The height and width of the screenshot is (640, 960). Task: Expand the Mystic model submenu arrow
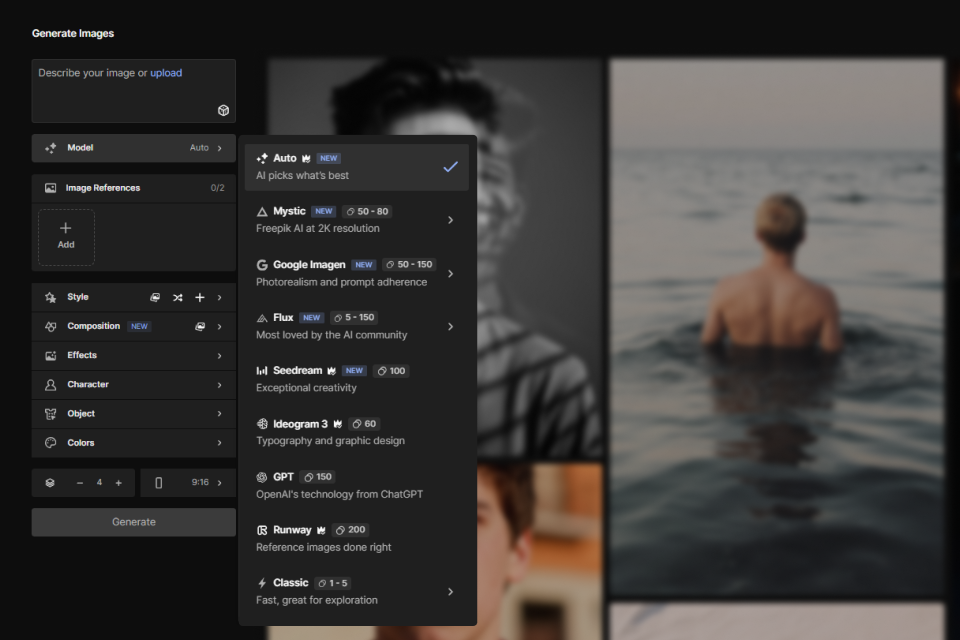point(450,220)
